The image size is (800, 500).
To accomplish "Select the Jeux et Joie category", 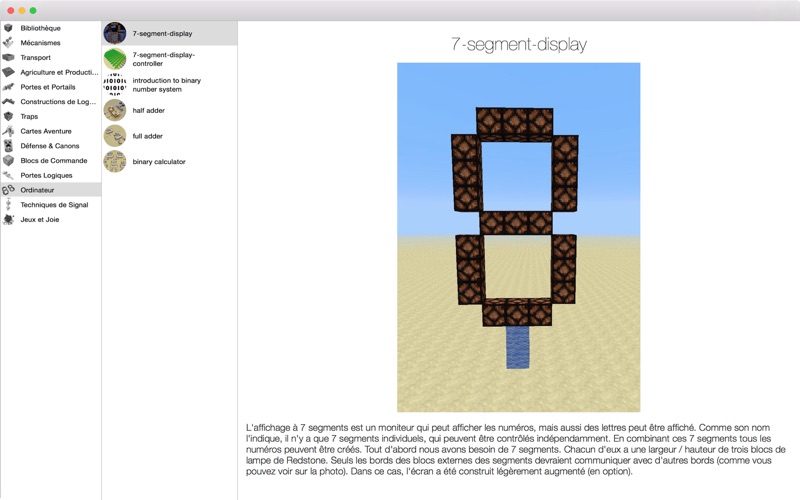I will pyautogui.click(x=40, y=219).
